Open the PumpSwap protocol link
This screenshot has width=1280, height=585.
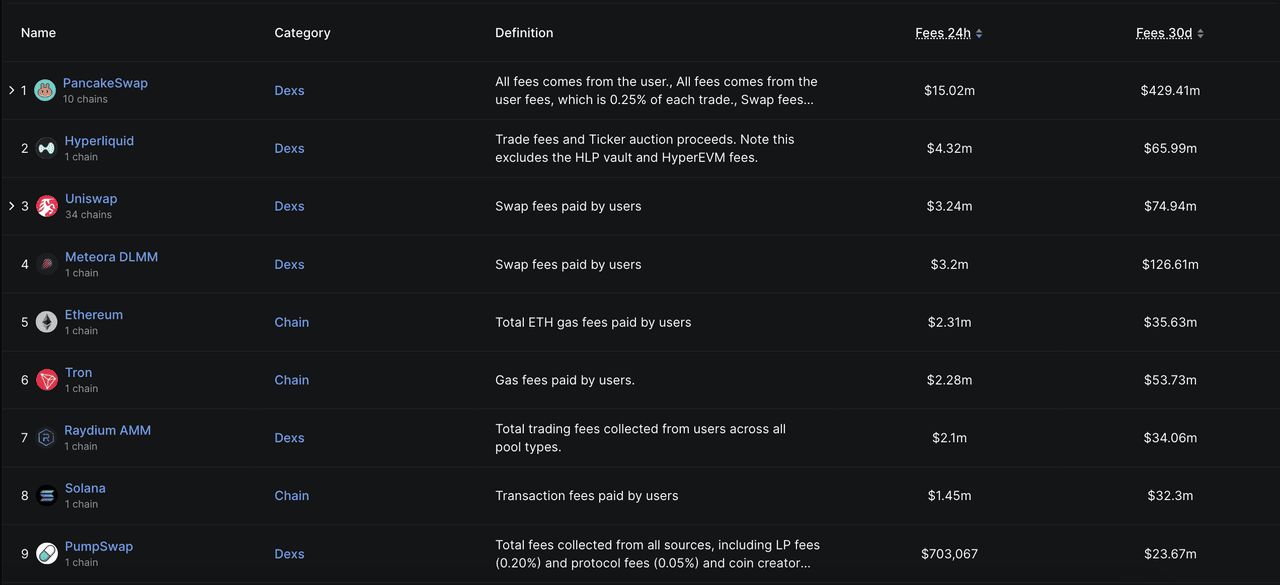98,546
